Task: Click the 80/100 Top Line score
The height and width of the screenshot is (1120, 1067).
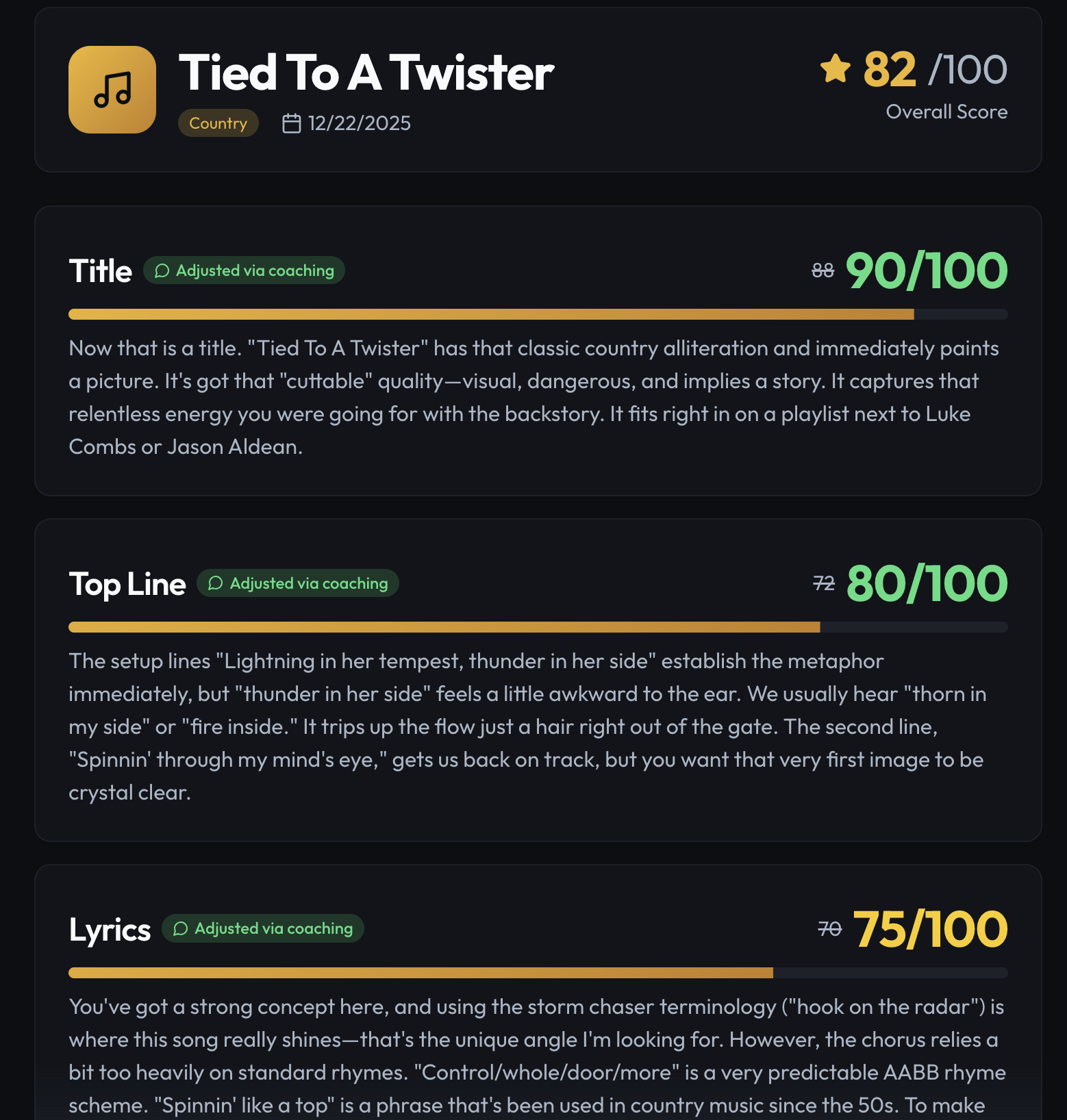Action: pos(927,584)
